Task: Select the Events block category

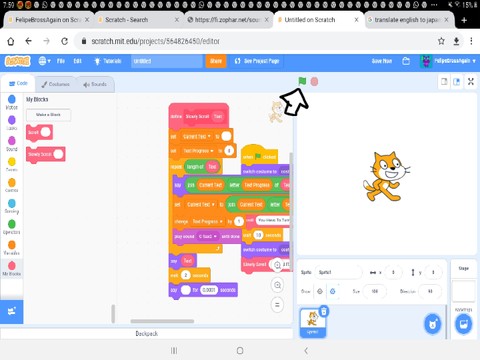Action: (x=12, y=165)
